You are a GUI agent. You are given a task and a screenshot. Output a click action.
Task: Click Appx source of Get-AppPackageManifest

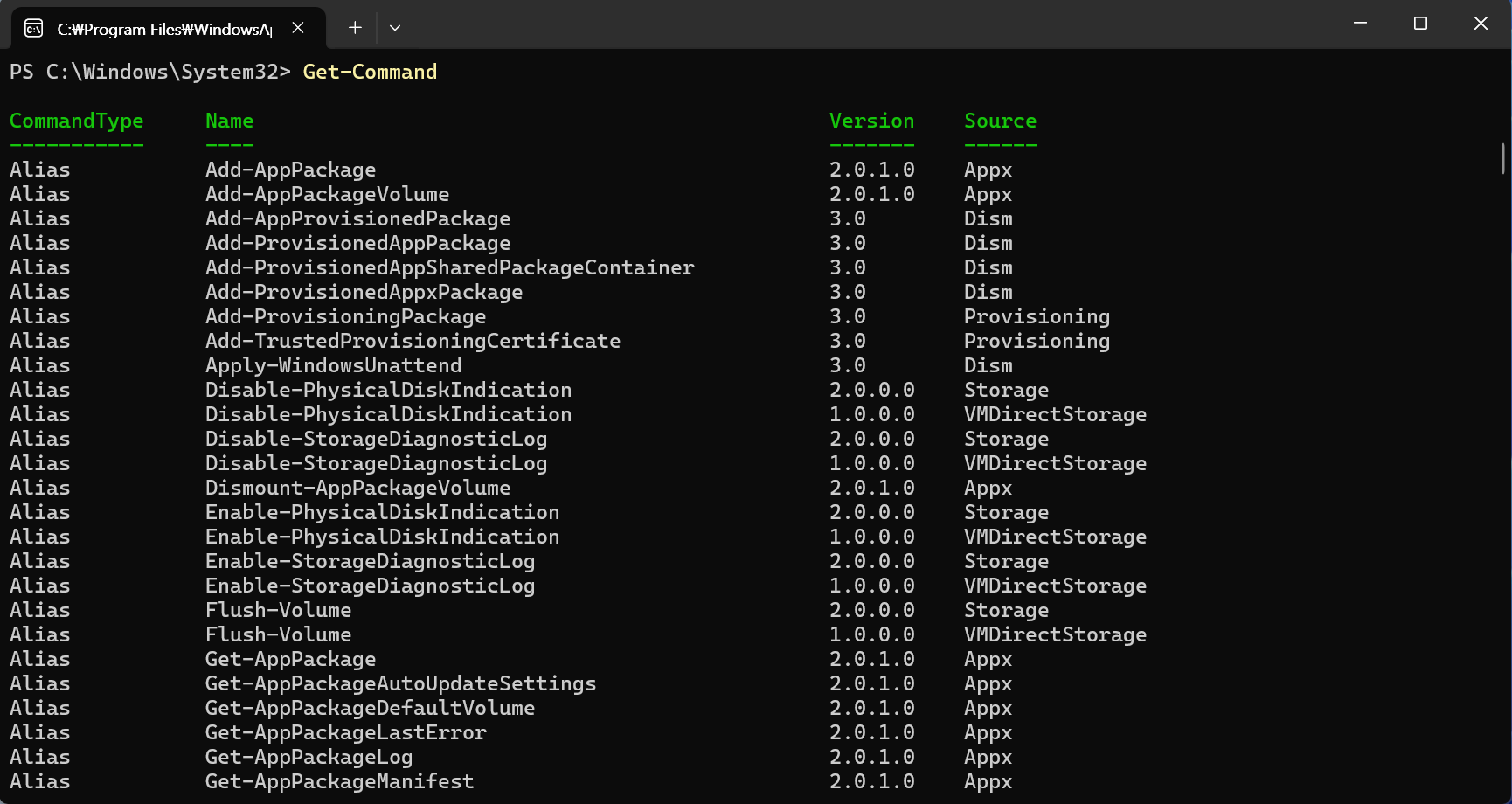coord(988,781)
